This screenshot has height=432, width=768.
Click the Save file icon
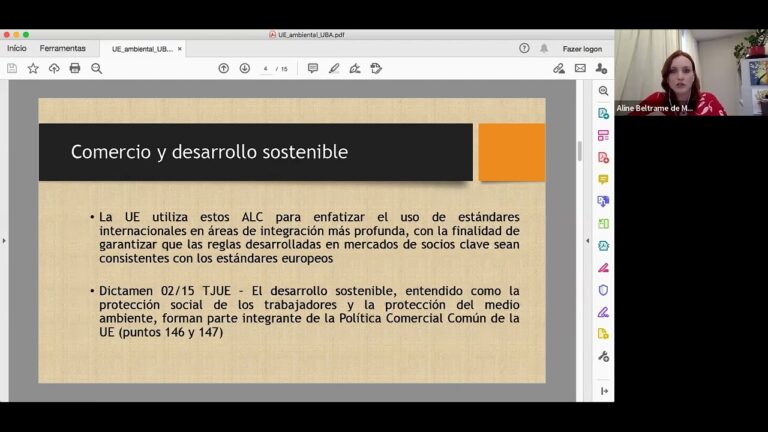(12, 69)
